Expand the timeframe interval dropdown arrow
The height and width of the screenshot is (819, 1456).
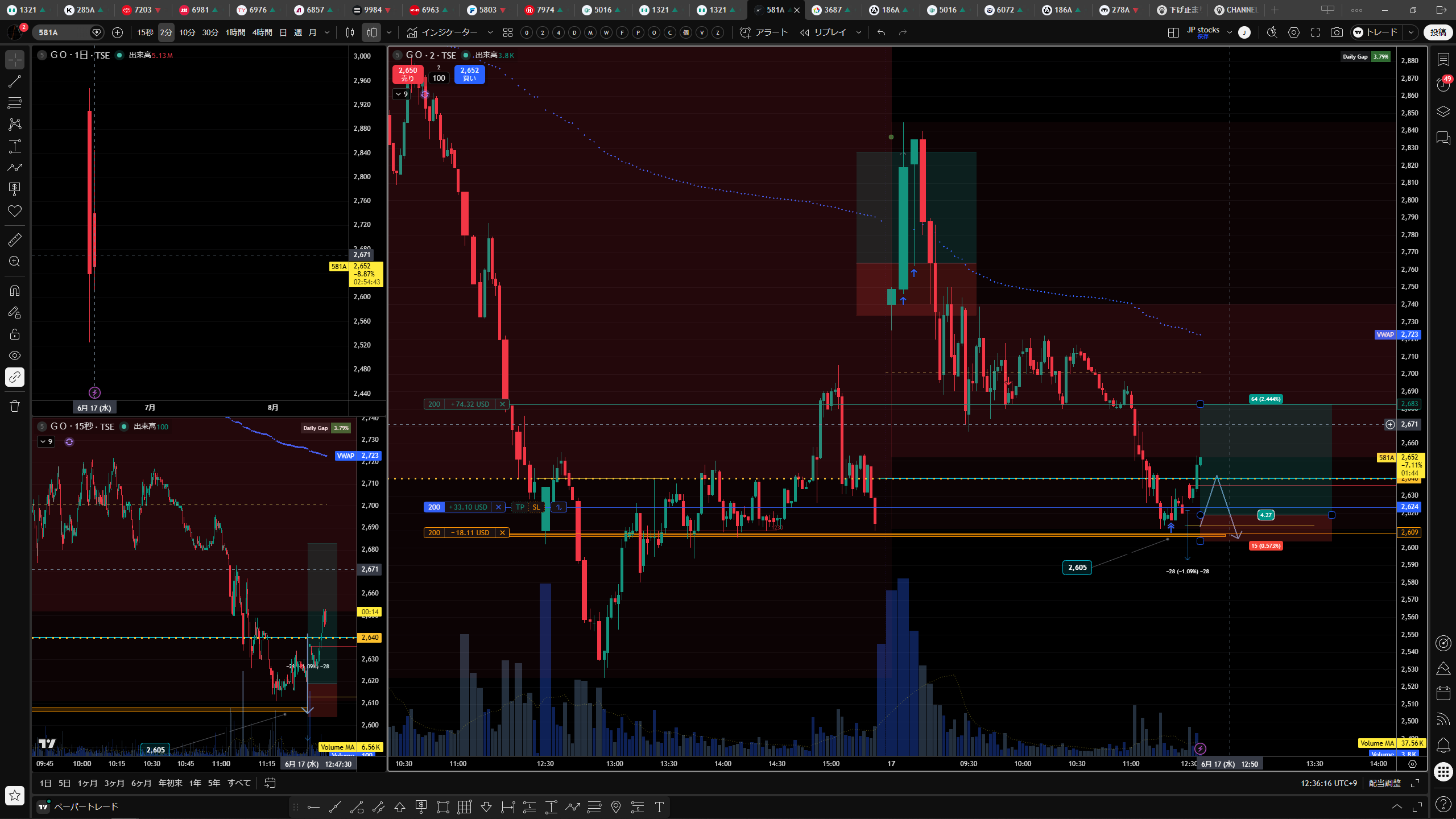pyautogui.click(x=327, y=32)
